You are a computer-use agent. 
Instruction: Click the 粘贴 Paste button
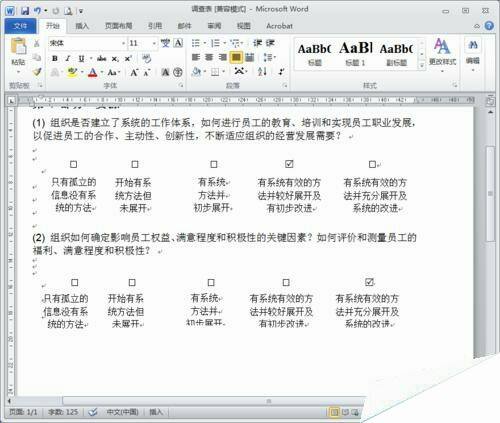(x=18, y=55)
